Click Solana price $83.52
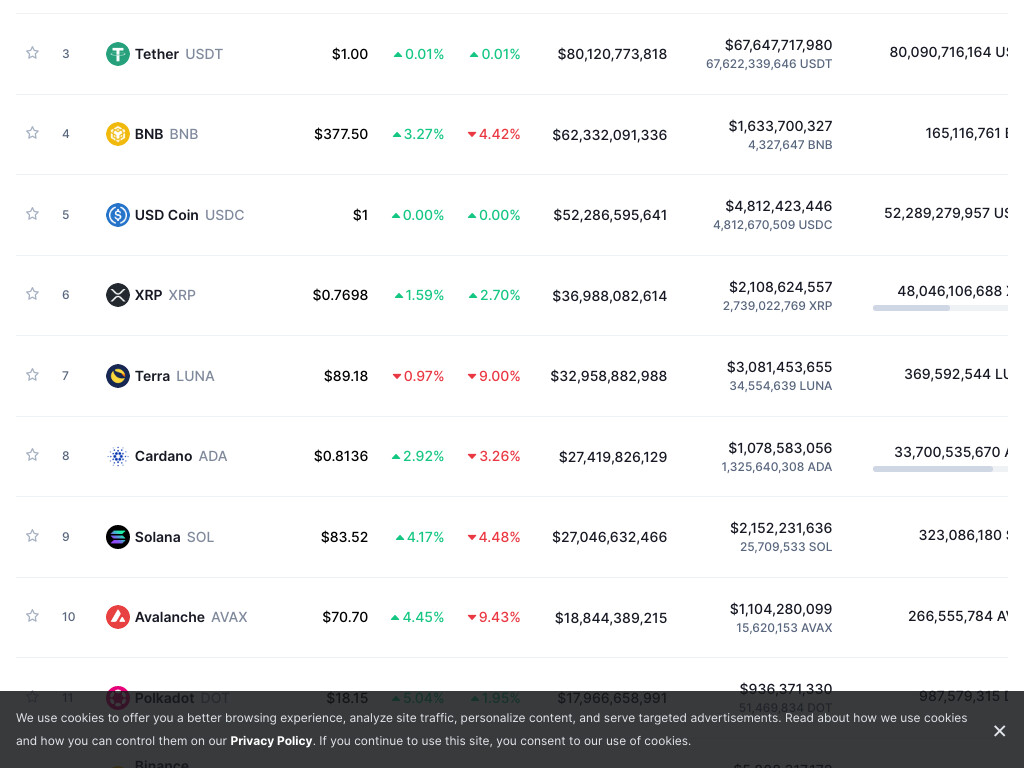This screenshot has width=1024, height=768. tap(344, 537)
